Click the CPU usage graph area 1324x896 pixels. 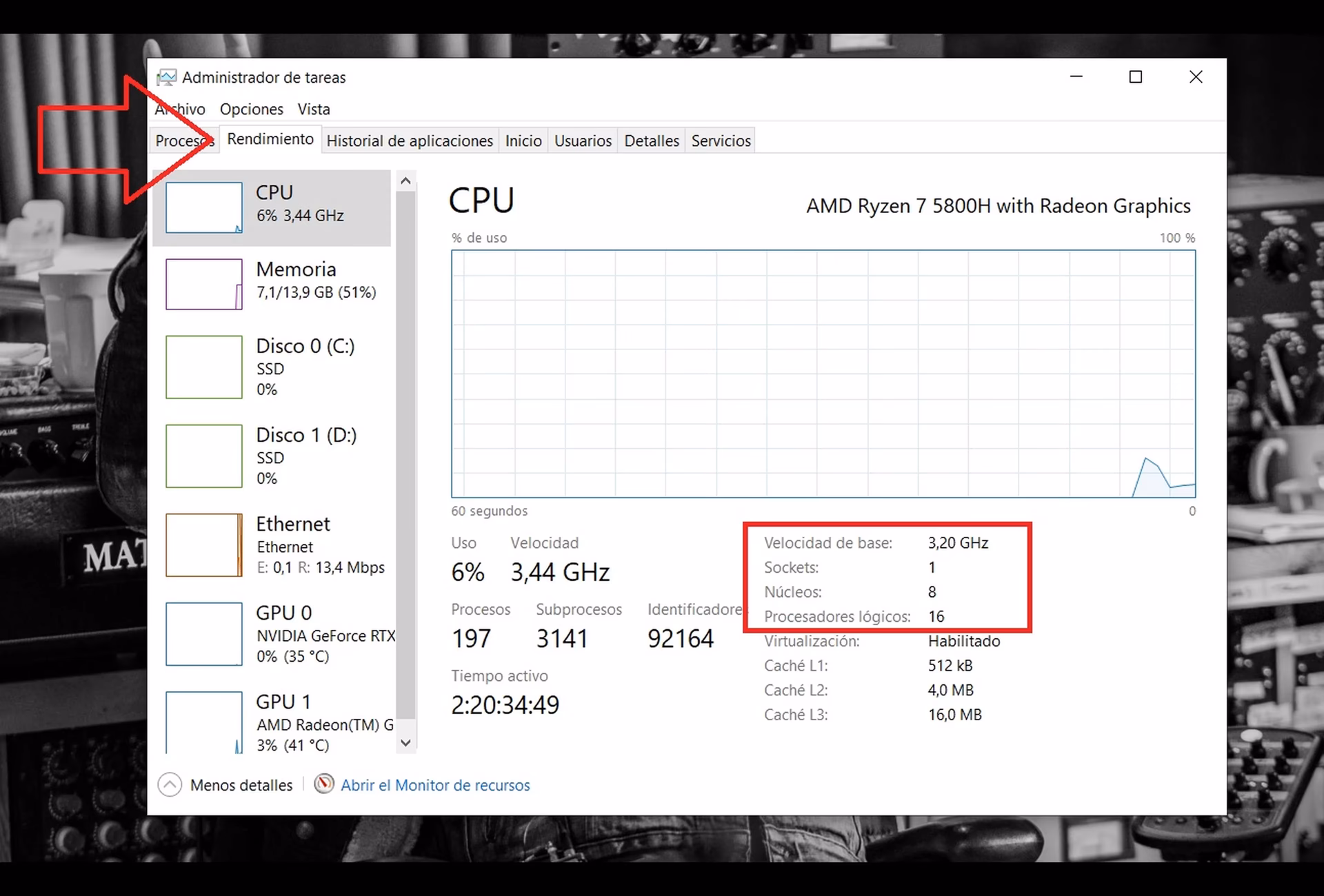(x=823, y=374)
